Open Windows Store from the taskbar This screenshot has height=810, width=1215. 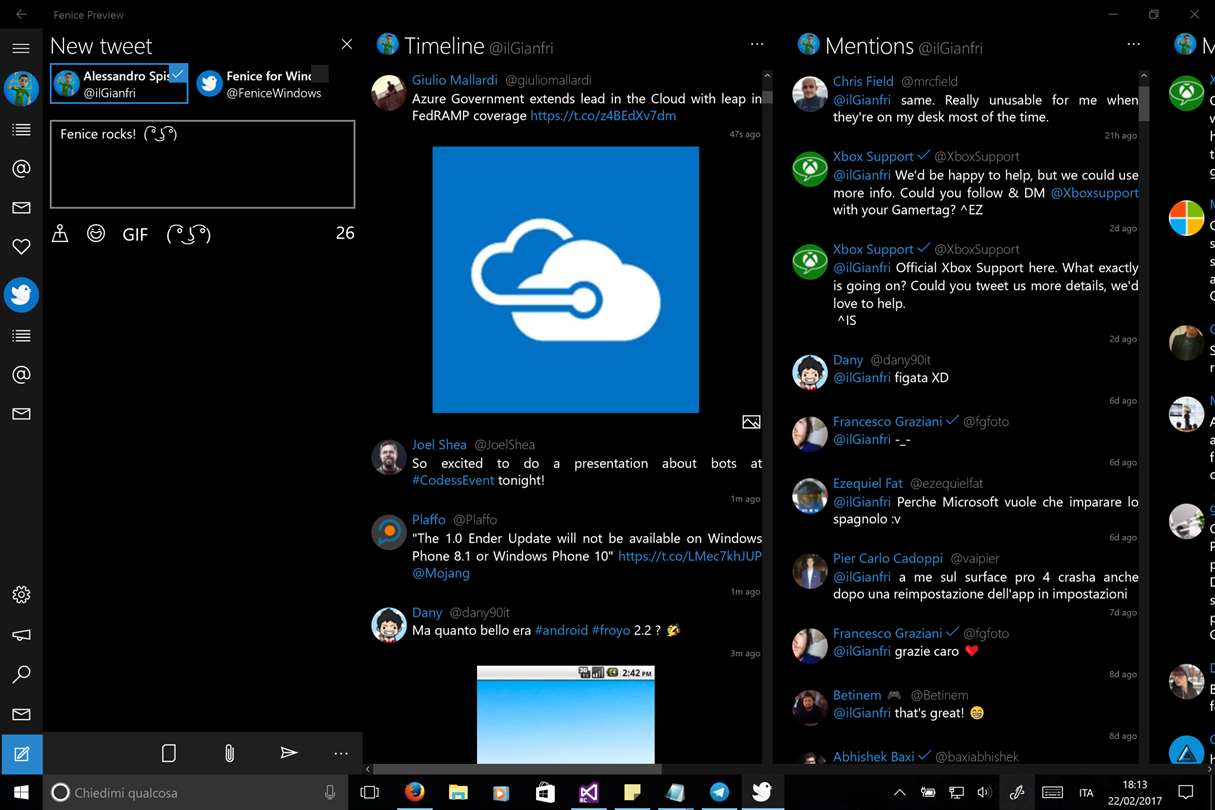pyautogui.click(x=545, y=792)
